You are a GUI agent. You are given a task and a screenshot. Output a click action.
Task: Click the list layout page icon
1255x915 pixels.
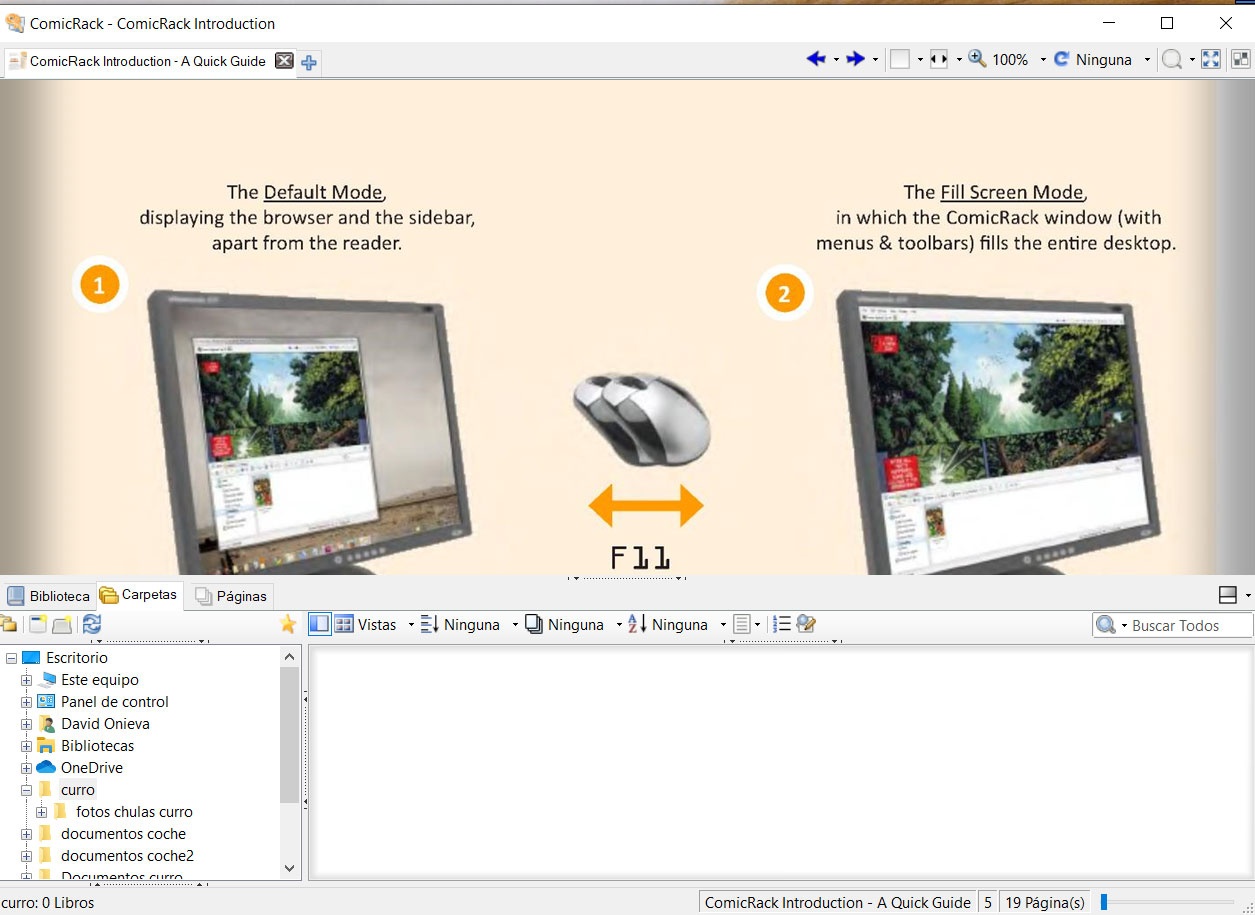click(741, 625)
